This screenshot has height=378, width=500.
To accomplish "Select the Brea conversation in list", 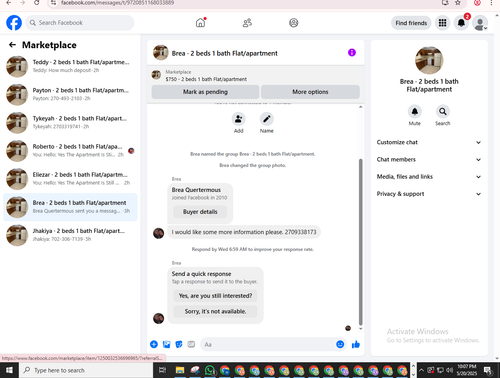I will click(x=70, y=207).
